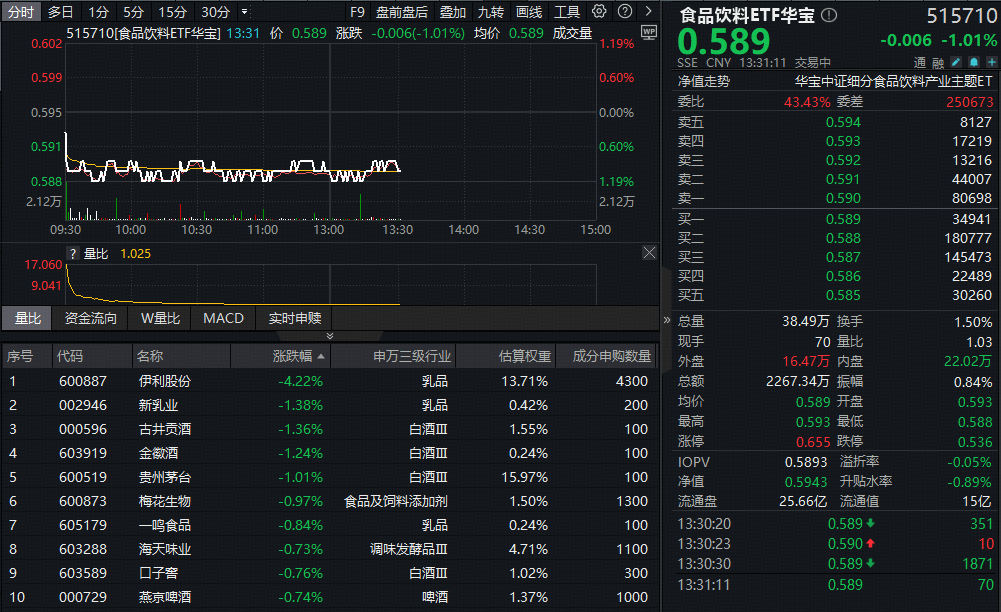Open the 画线 drawing tools button
This screenshot has height=612, width=1001.
point(529,12)
